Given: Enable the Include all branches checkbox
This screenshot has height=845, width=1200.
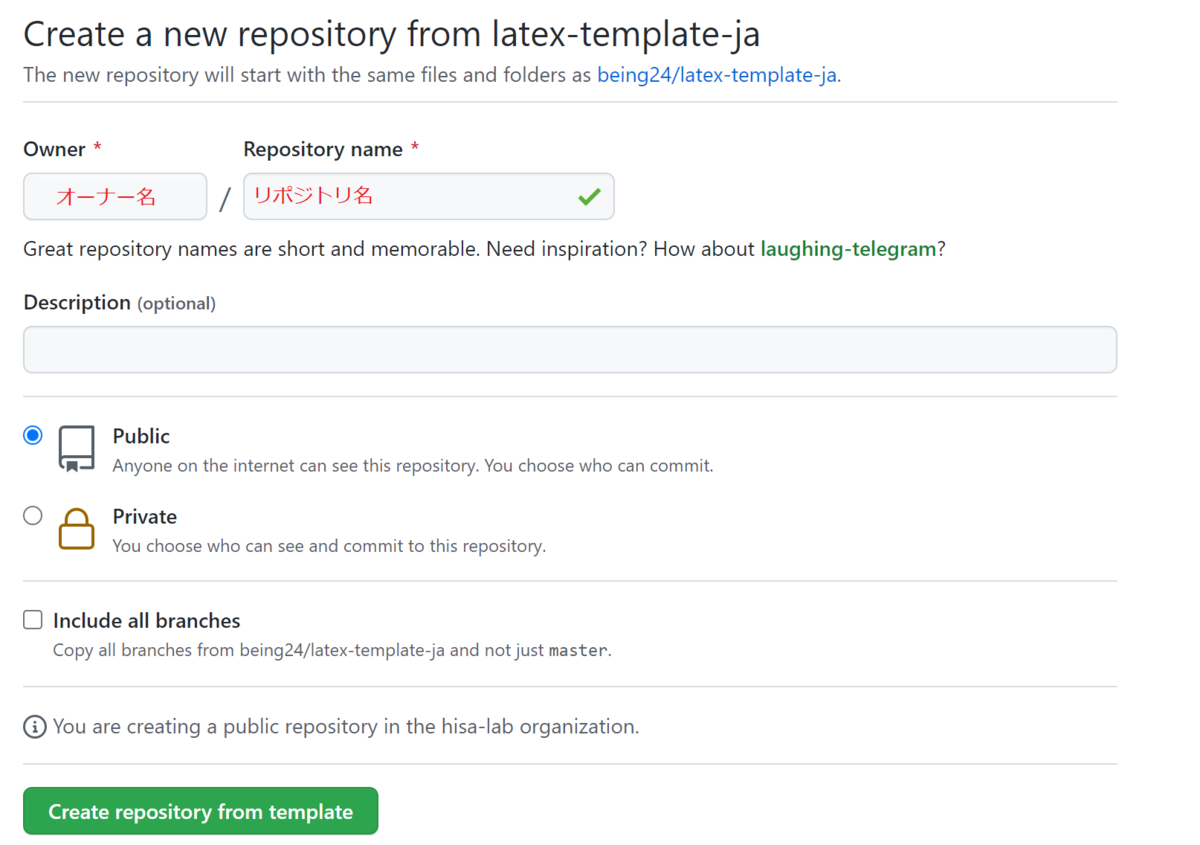Looking at the screenshot, I should tap(33, 620).
